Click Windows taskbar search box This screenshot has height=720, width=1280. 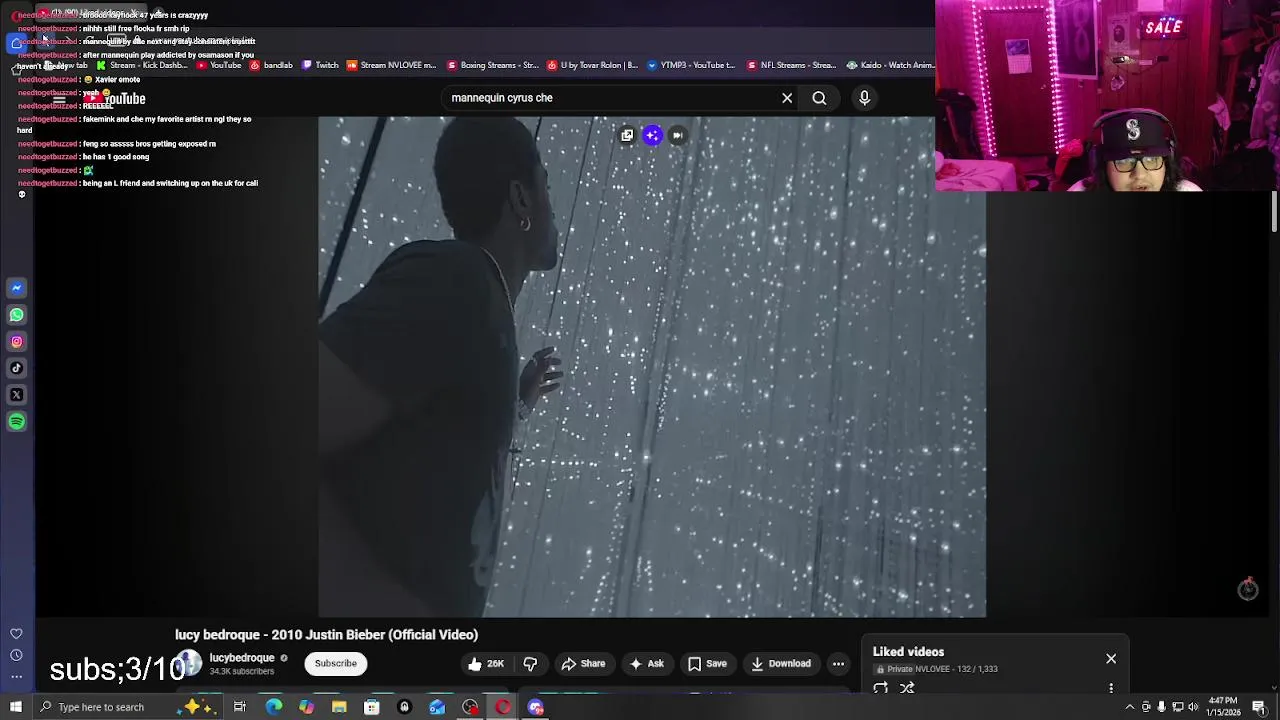(128, 707)
